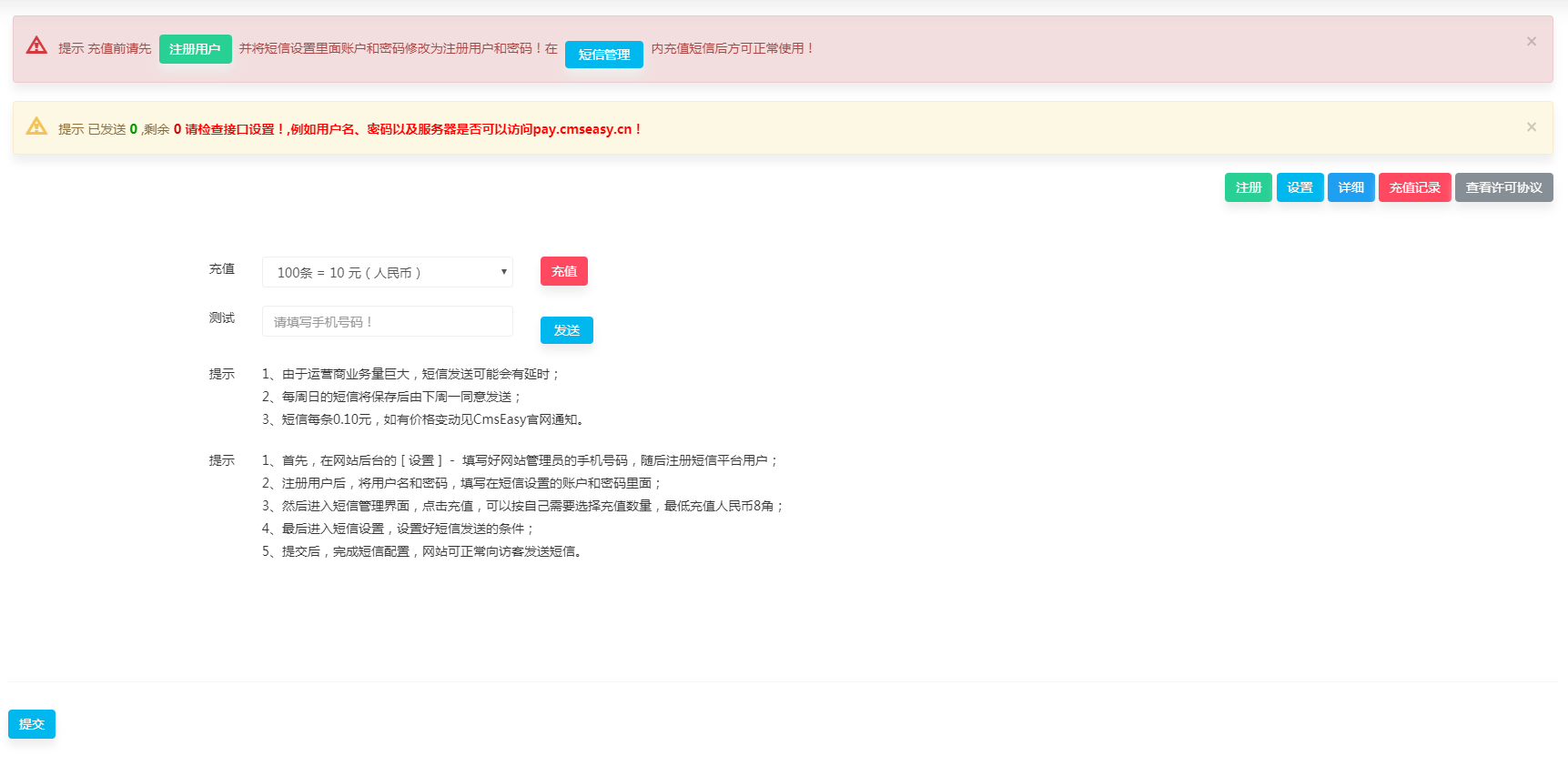Click the 充值 field label
Image resolution: width=1568 pixels, height=766 pixels.
pos(222,269)
